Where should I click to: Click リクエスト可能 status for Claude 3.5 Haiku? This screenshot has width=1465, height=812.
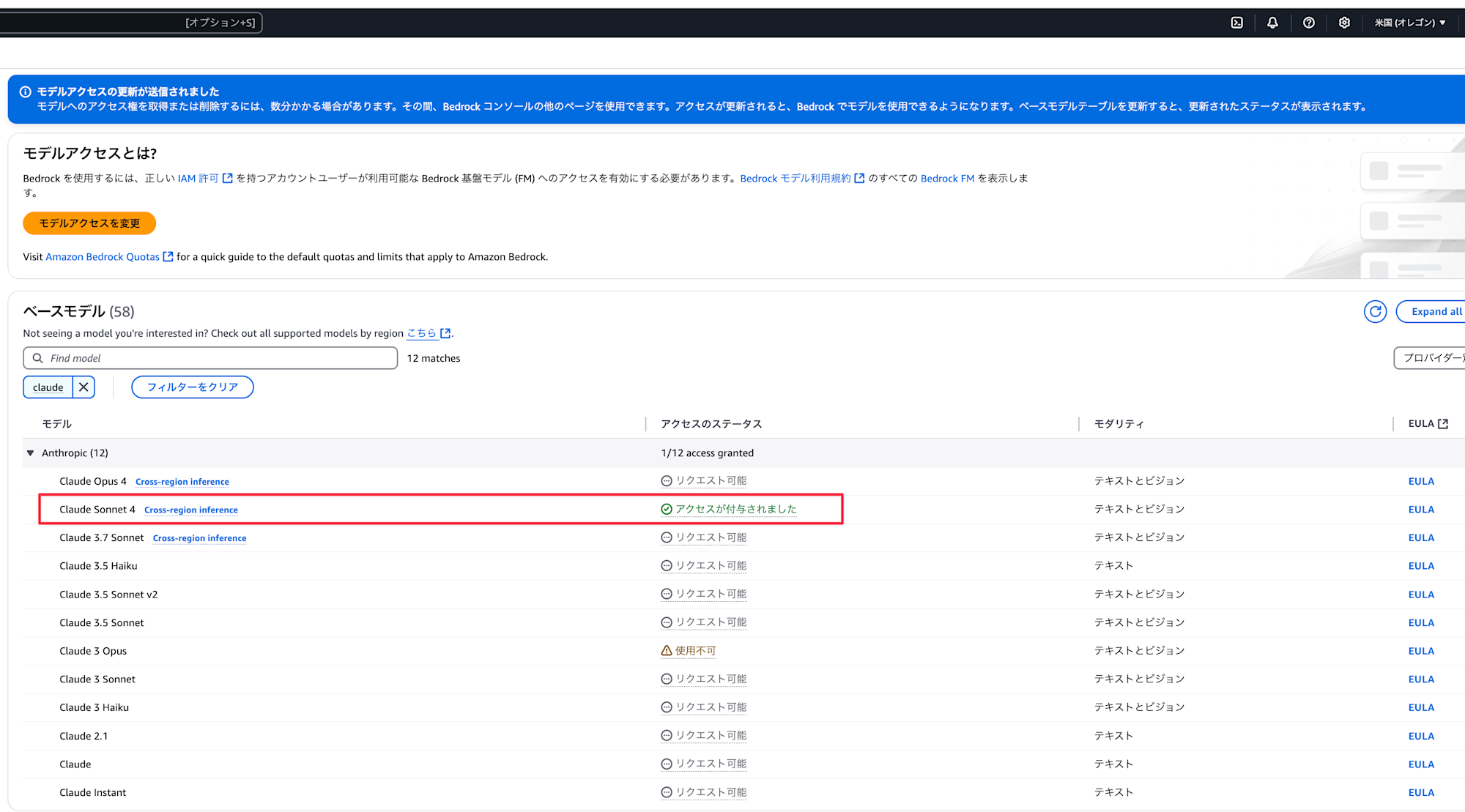704,566
